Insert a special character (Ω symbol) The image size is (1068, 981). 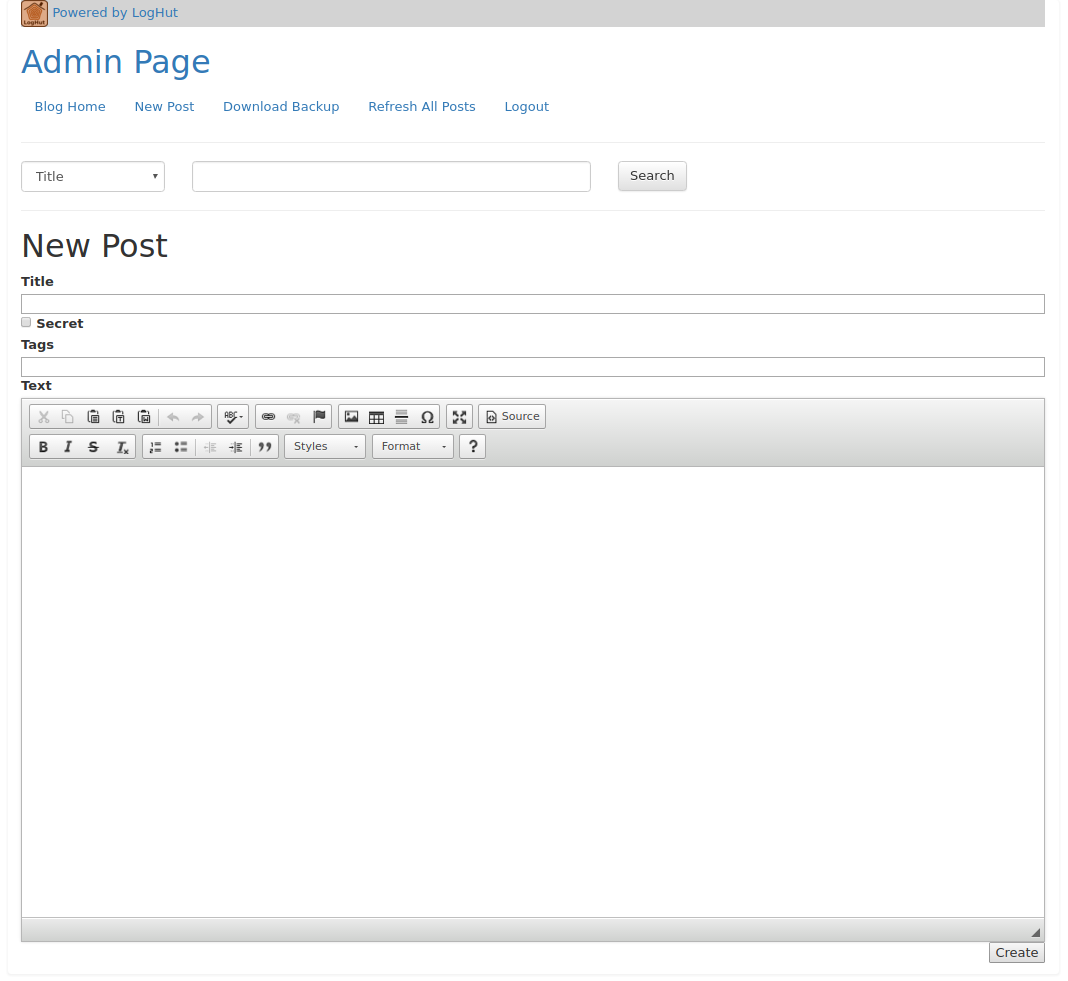(427, 416)
